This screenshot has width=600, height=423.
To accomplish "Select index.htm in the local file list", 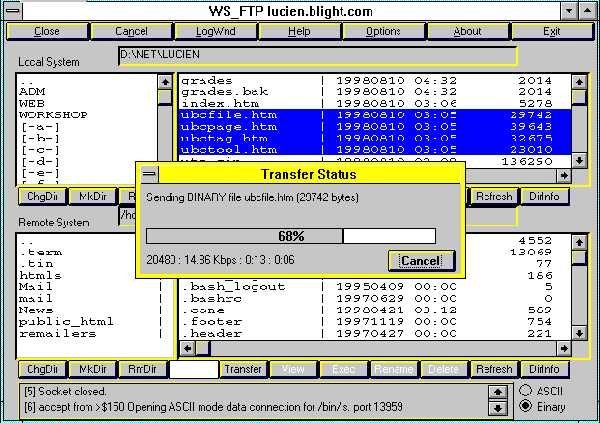I will point(215,102).
